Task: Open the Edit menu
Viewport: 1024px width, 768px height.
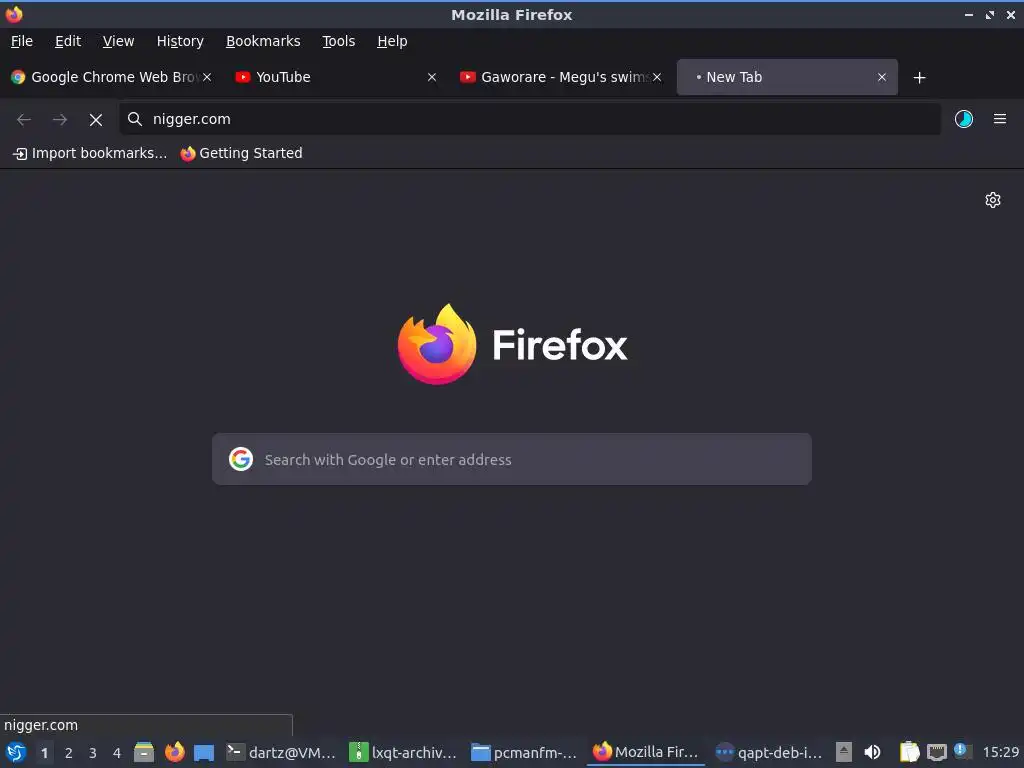Action: tap(68, 41)
